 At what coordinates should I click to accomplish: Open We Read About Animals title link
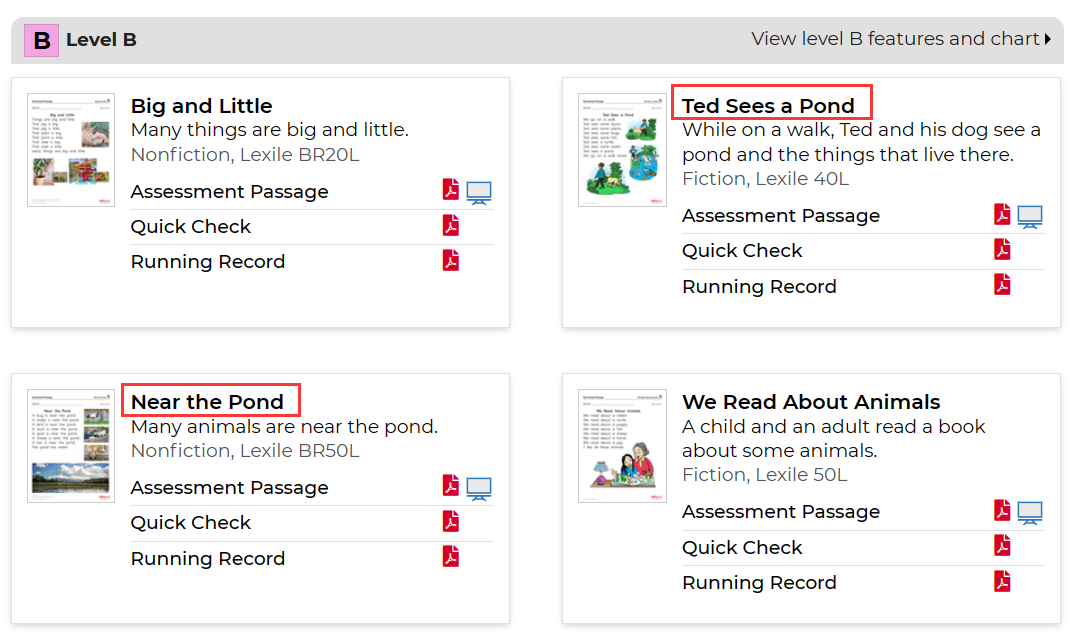tap(811, 402)
